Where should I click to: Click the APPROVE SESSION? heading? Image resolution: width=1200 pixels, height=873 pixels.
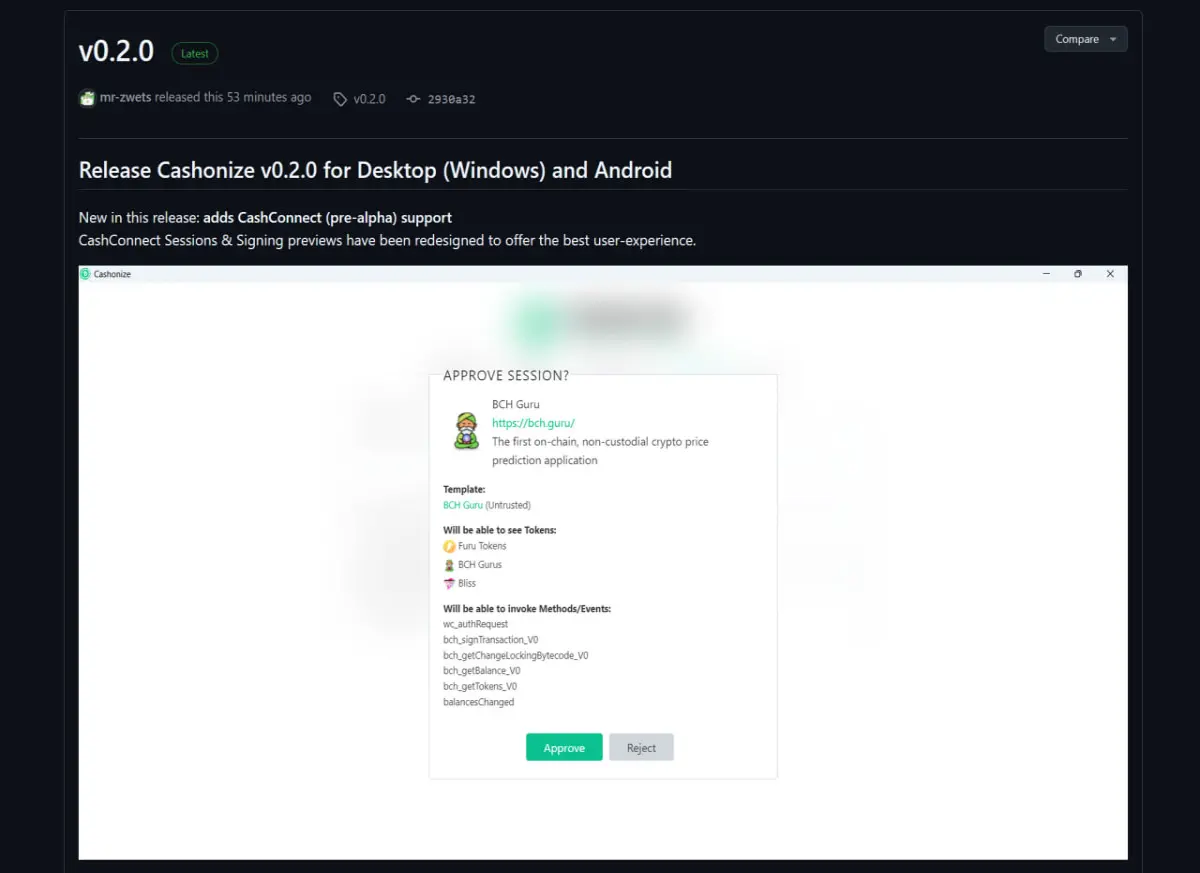(506, 376)
